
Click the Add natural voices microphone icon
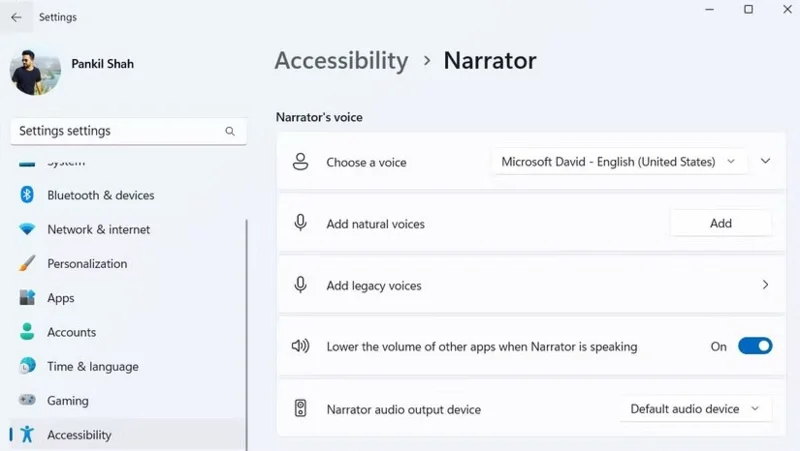pos(301,223)
